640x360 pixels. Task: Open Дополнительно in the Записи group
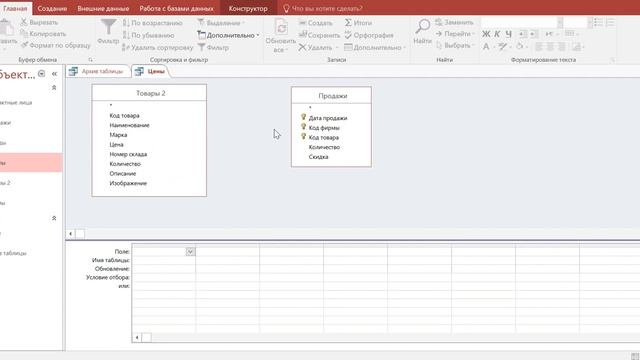click(x=375, y=47)
